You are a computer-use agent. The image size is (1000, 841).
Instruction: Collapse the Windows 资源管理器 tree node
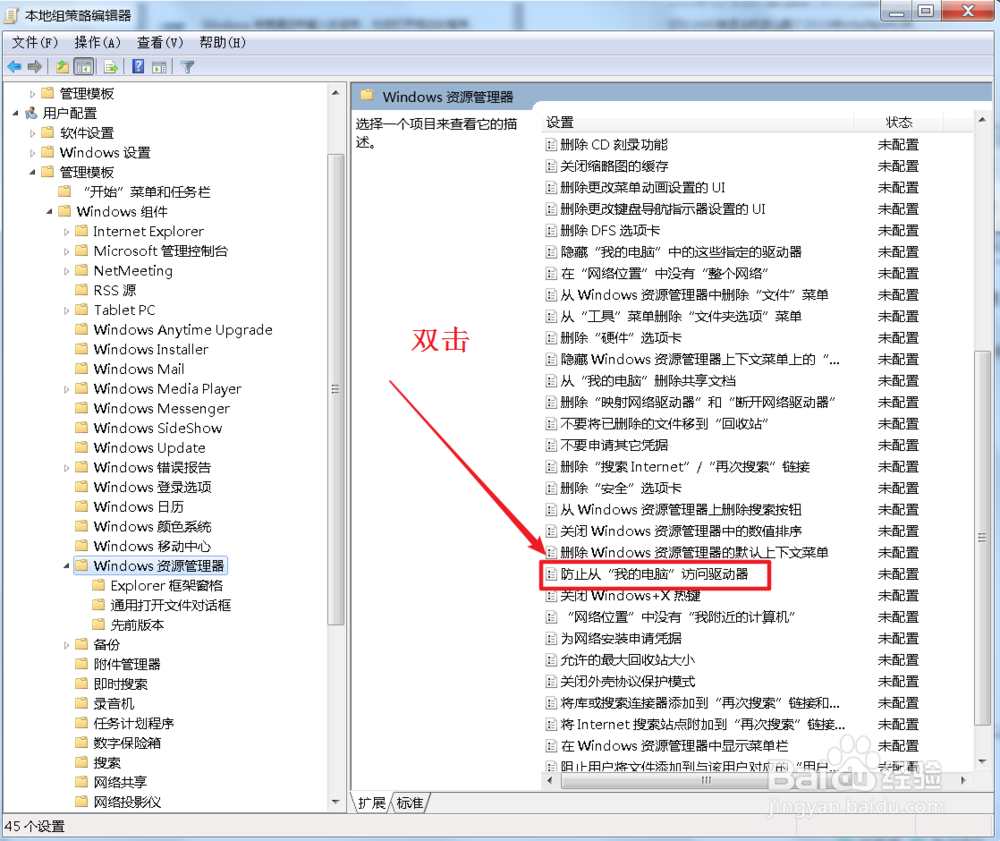[66, 566]
